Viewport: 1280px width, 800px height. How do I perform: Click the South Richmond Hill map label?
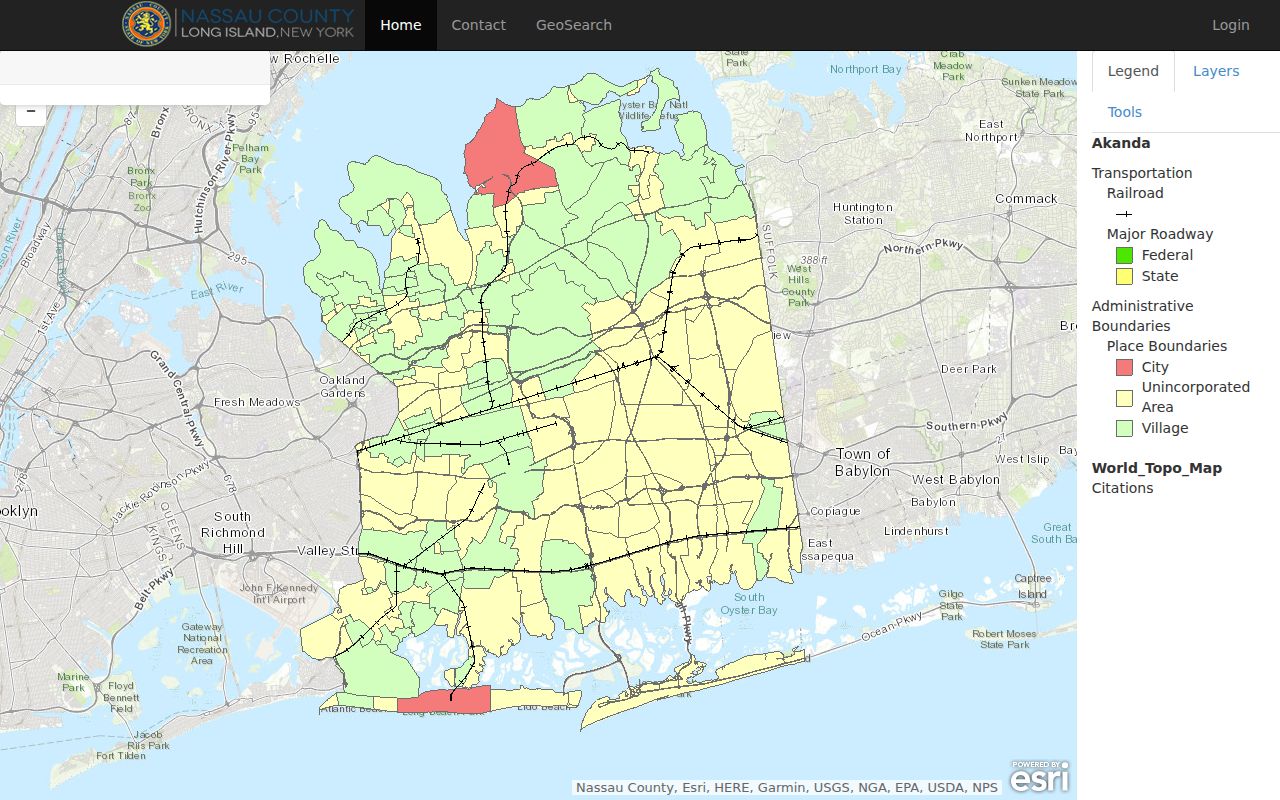click(233, 533)
